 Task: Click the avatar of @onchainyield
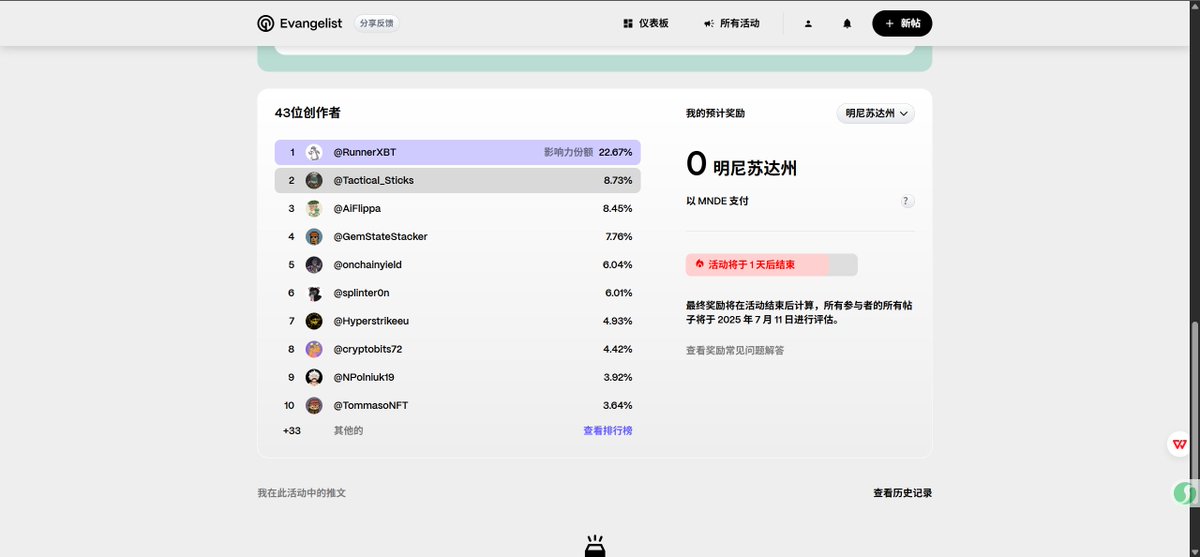tap(314, 264)
